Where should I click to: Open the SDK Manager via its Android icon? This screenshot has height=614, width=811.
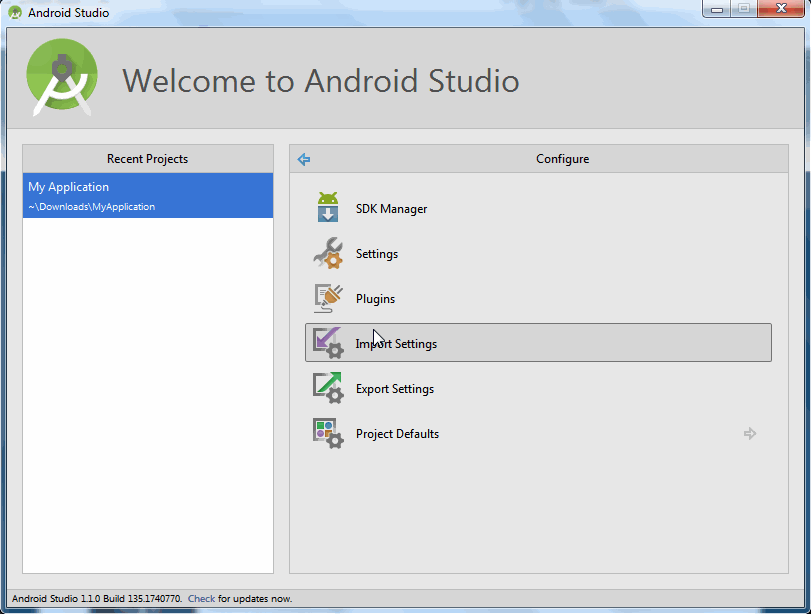[x=327, y=208]
